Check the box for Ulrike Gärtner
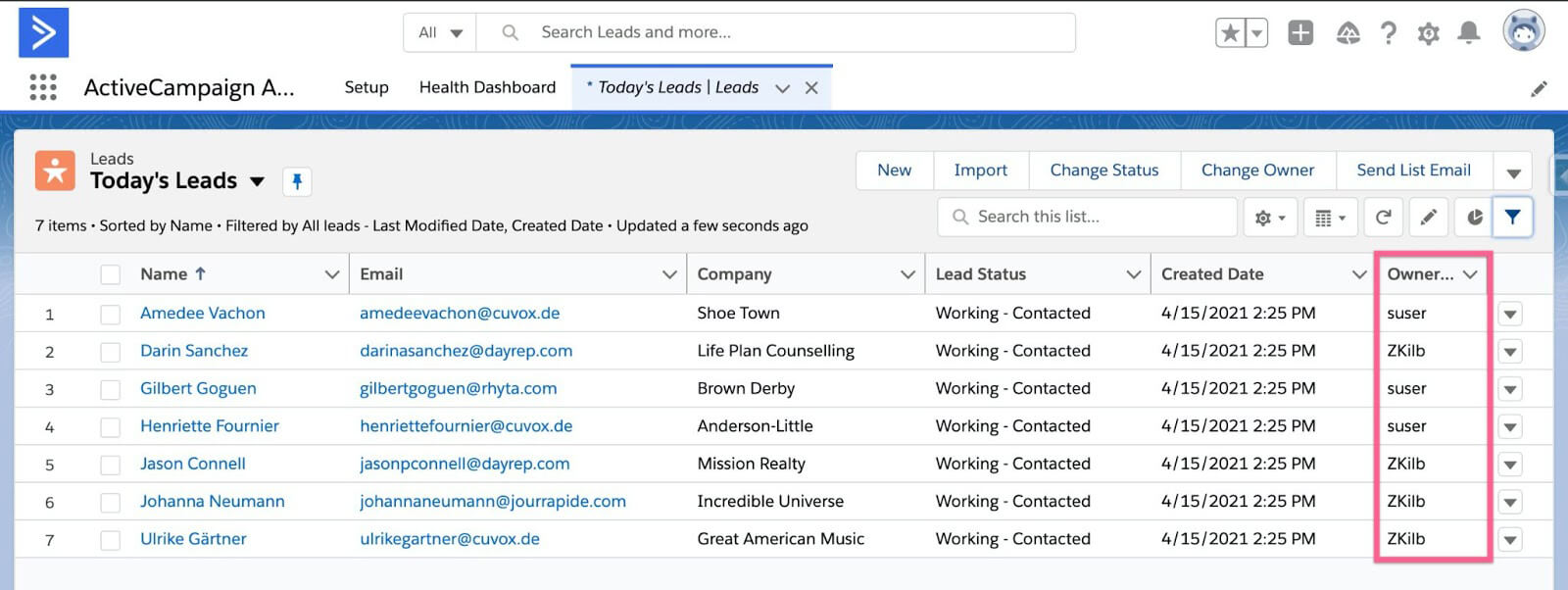Image resolution: width=1568 pixels, height=590 pixels. [111, 540]
